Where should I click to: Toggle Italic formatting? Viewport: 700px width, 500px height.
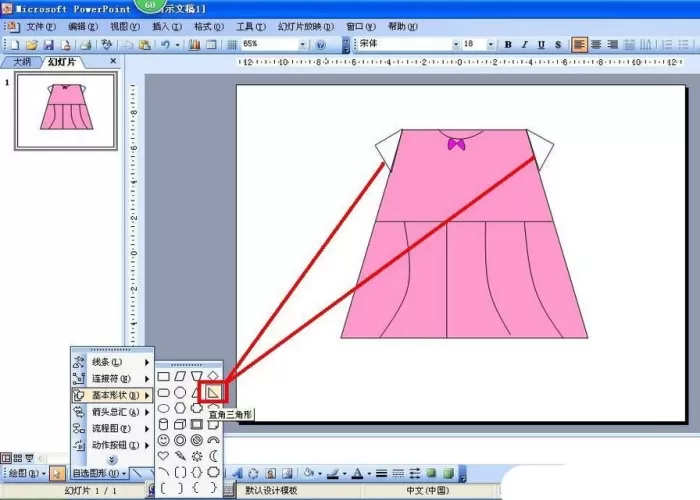[x=525, y=45]
